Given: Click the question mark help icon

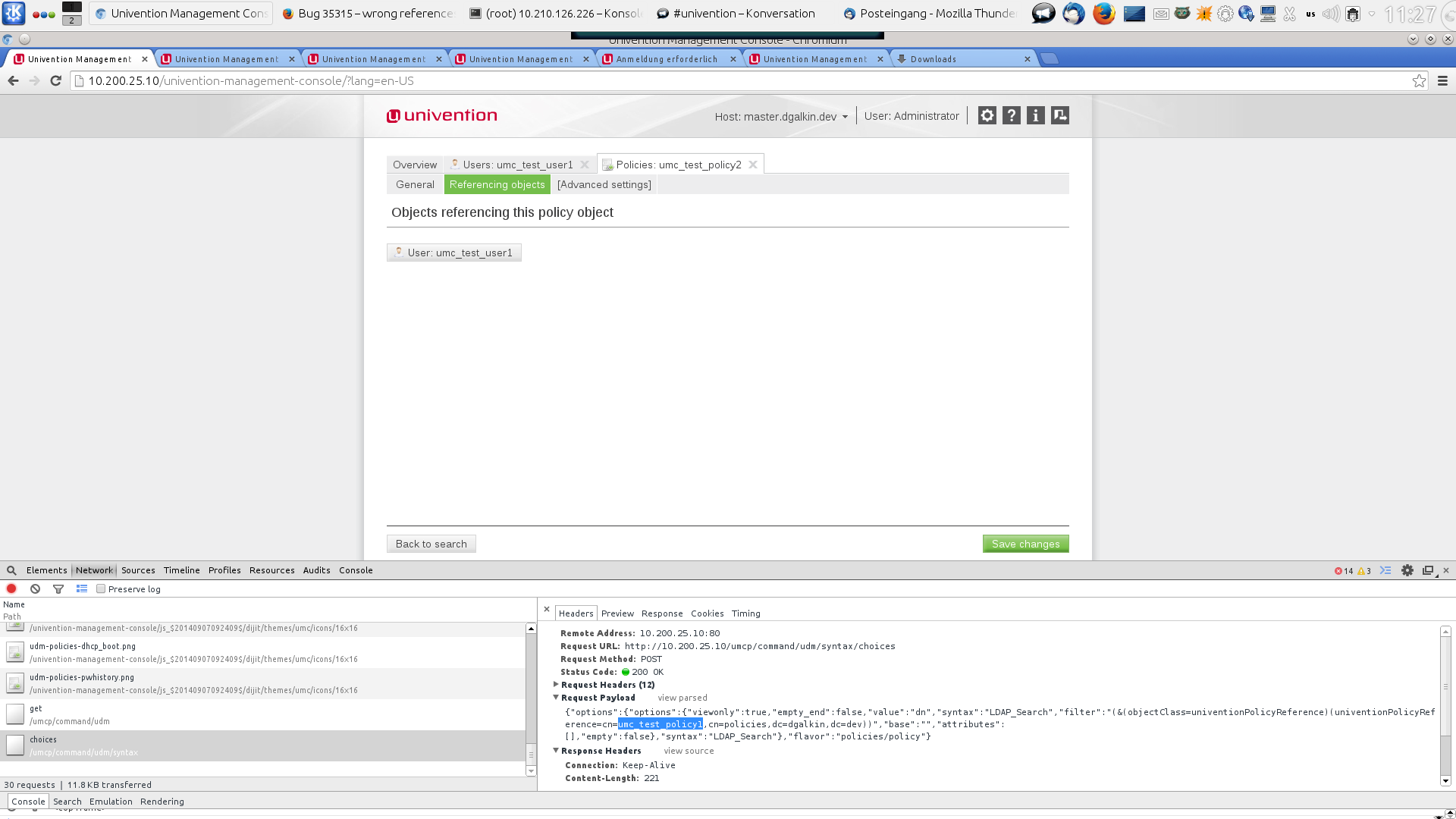Looking at the screenshot, I should (x=1011, y=115).
